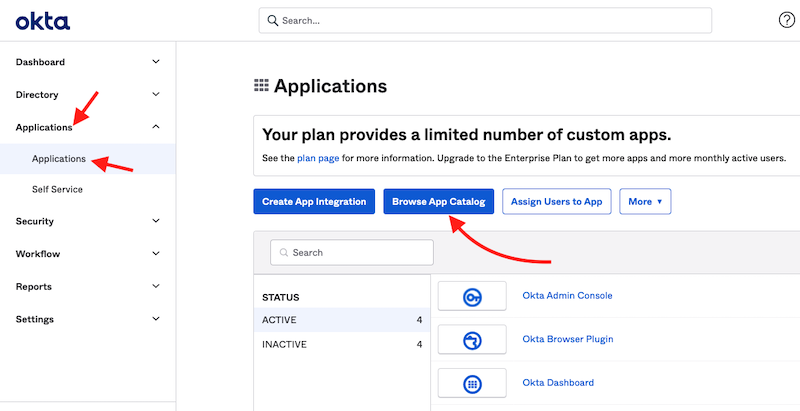Focus the applications list Search box
Screen dimensions: 800x411
point(352,252)
